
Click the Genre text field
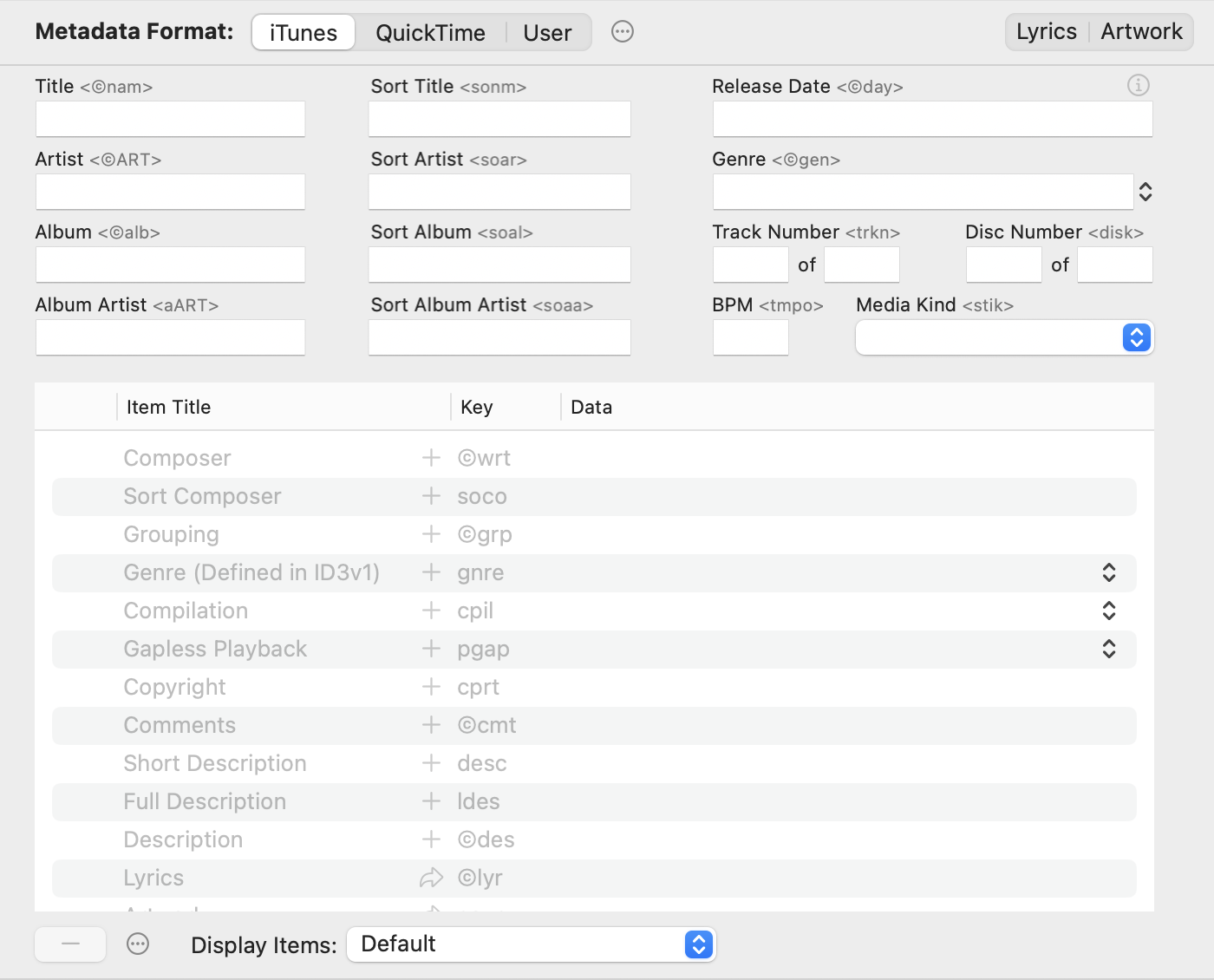tap(923, 192)
